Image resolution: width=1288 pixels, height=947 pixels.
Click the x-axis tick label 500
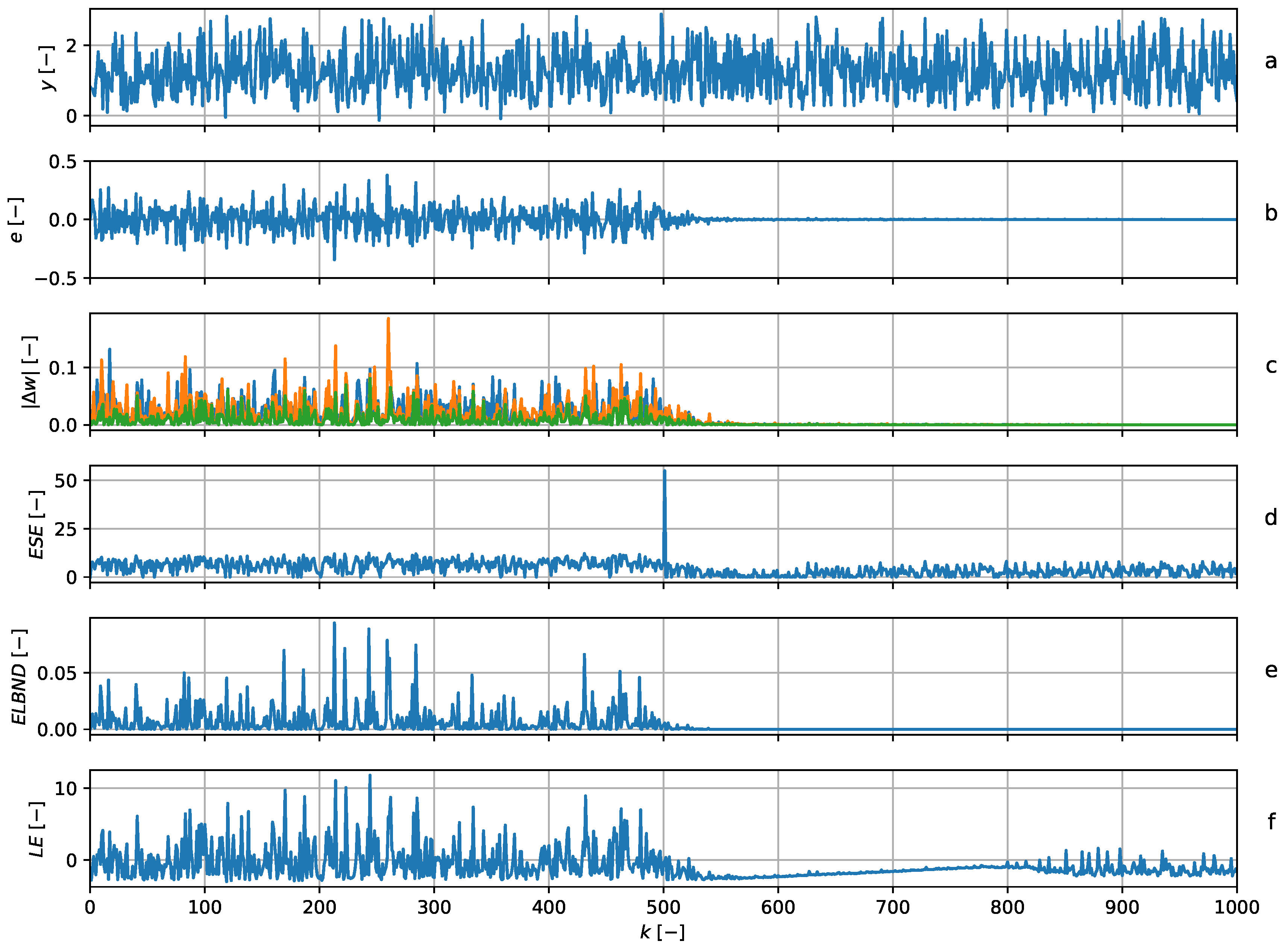pos(663,908)
